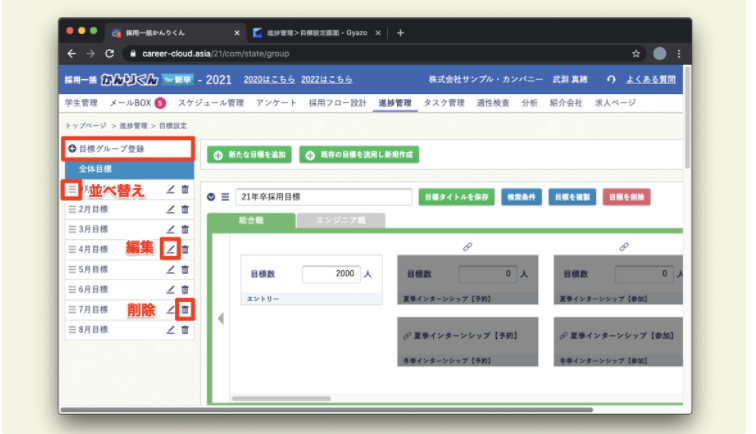Open the 紹介会社 menu
This screenshot has width=756, height=434.
pos(566,103)
